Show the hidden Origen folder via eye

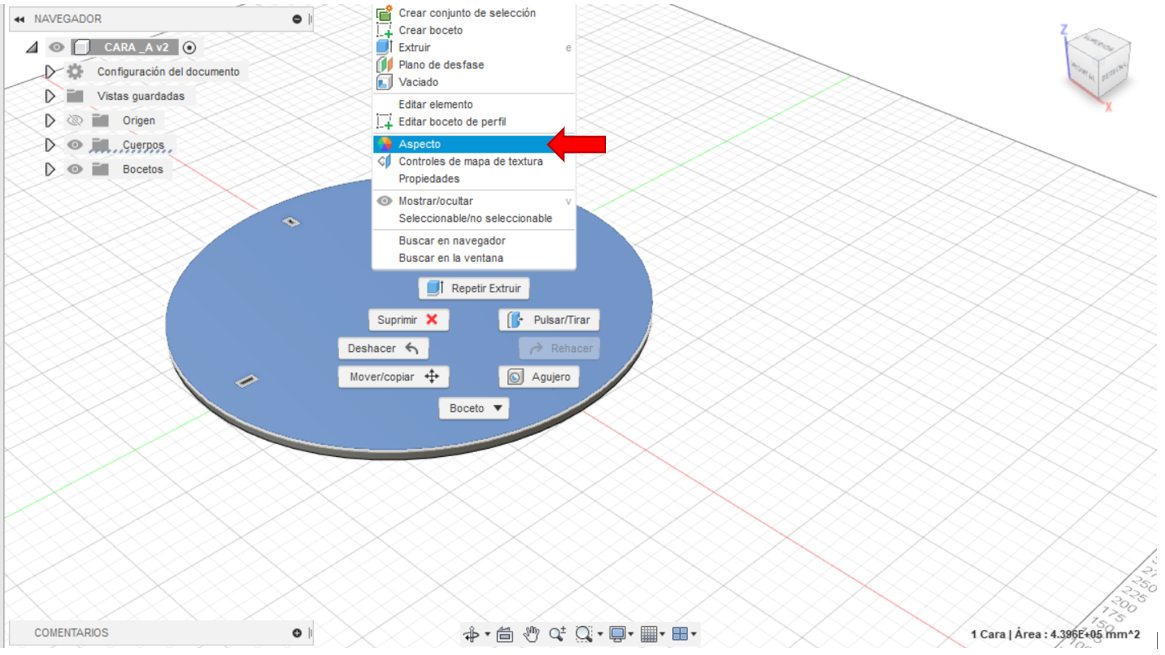click(x=74, y=120)
